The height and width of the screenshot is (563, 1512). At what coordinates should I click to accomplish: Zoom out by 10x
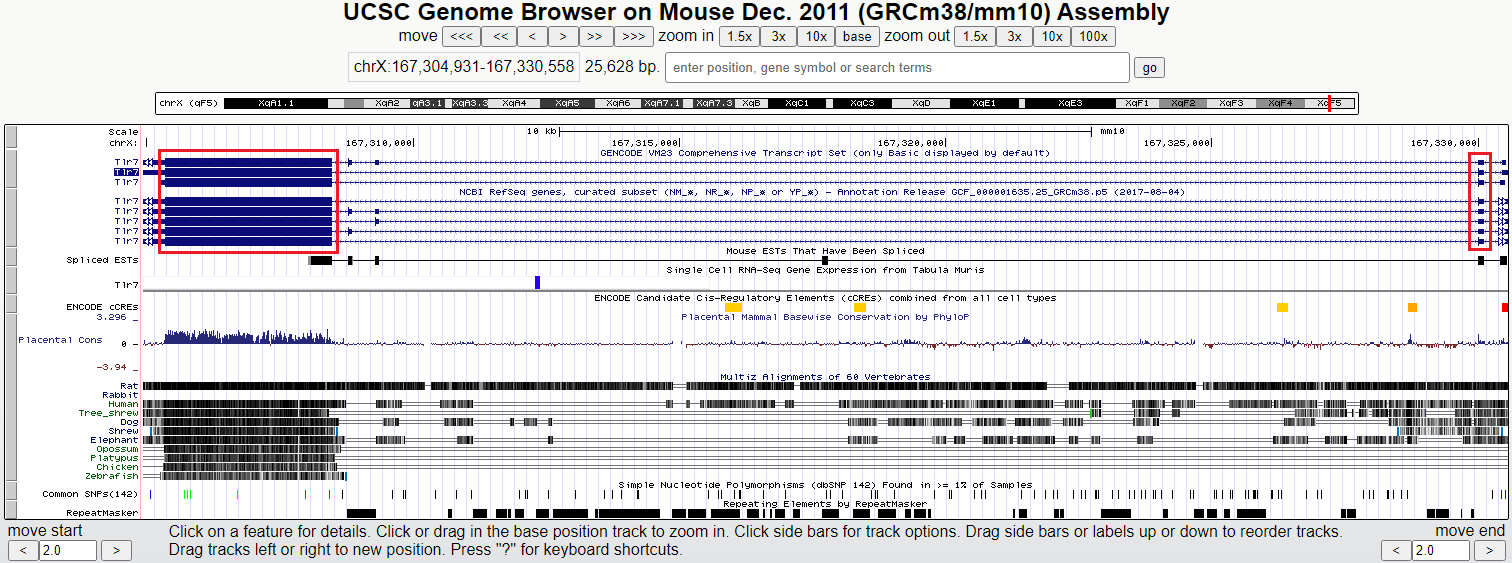tap(1052, 37)
